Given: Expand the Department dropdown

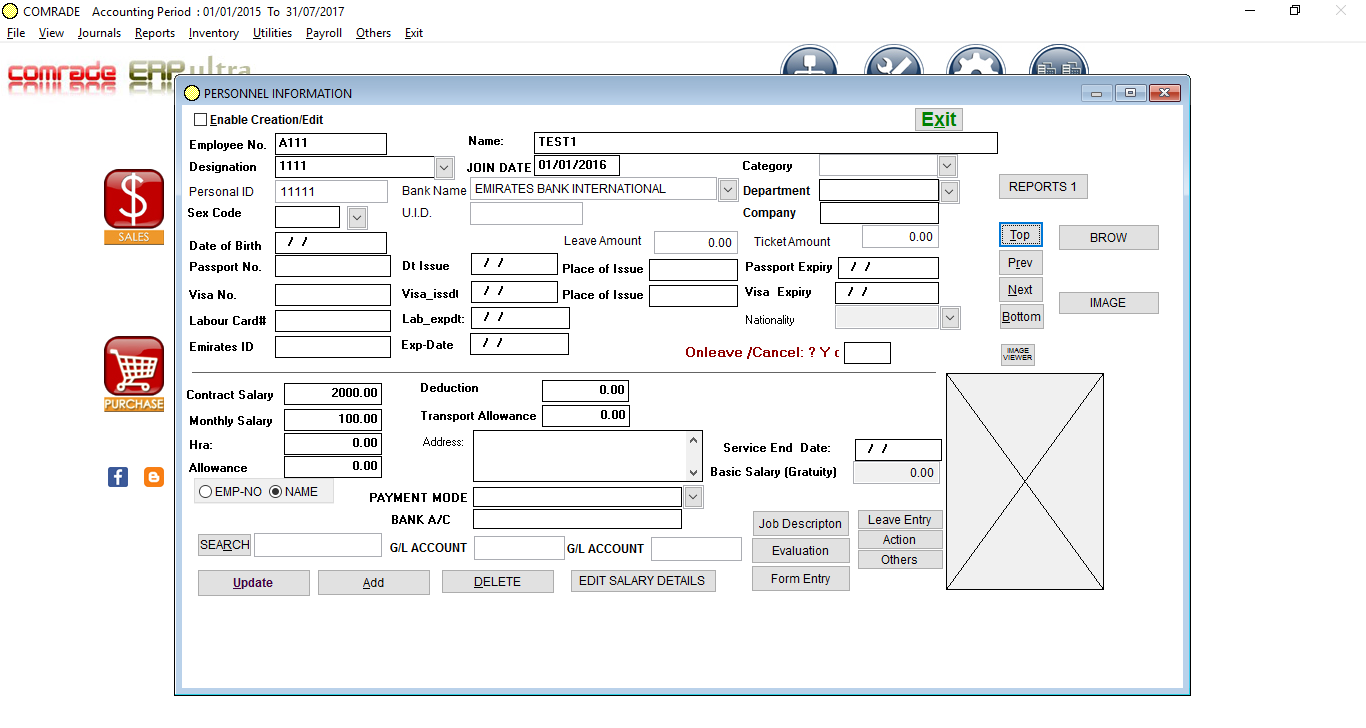Looking at the screenshot, I should [x=946, y=191].
